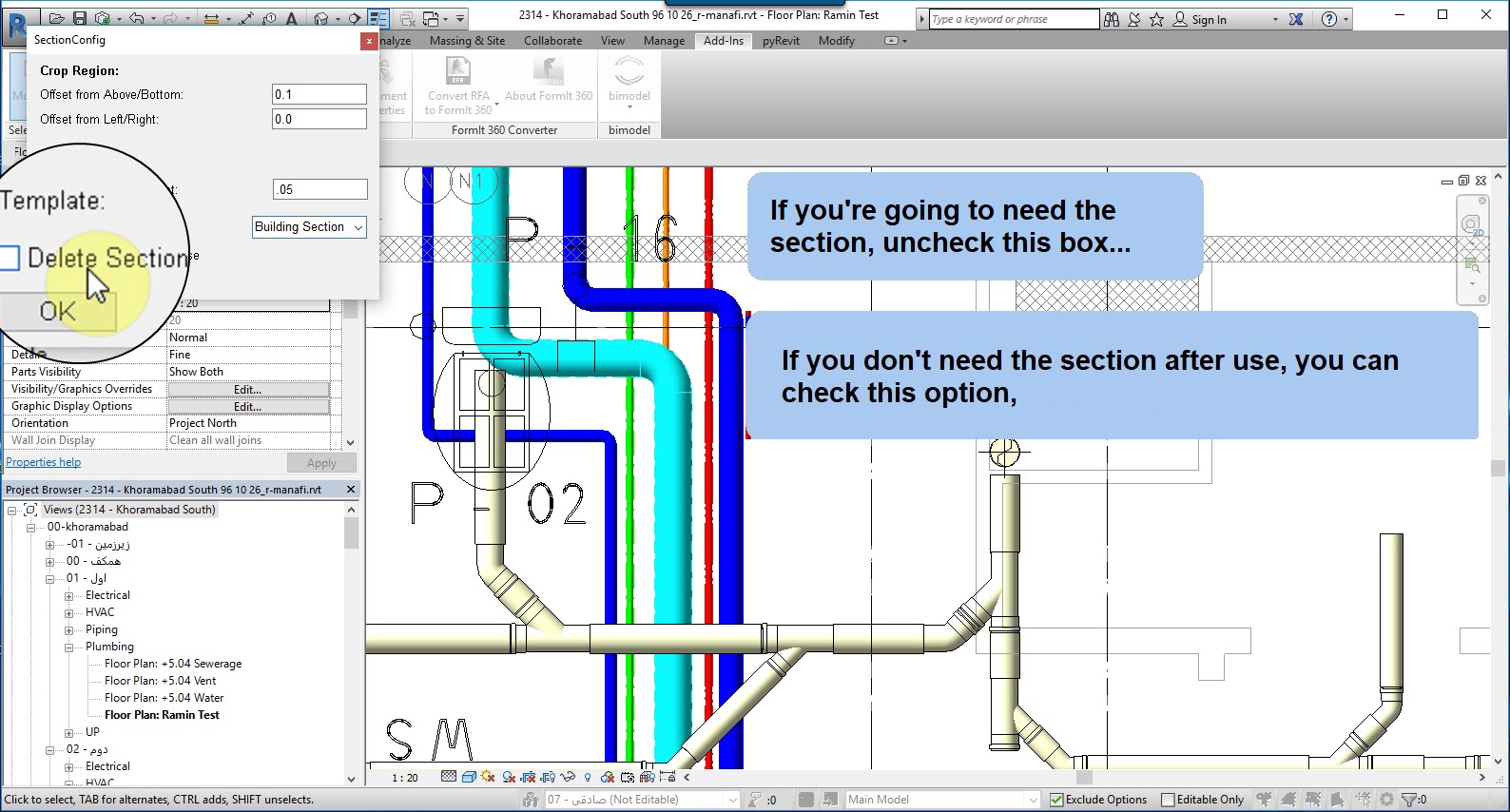
Task: Click the keyword search box
Action: pos(1014,19)
